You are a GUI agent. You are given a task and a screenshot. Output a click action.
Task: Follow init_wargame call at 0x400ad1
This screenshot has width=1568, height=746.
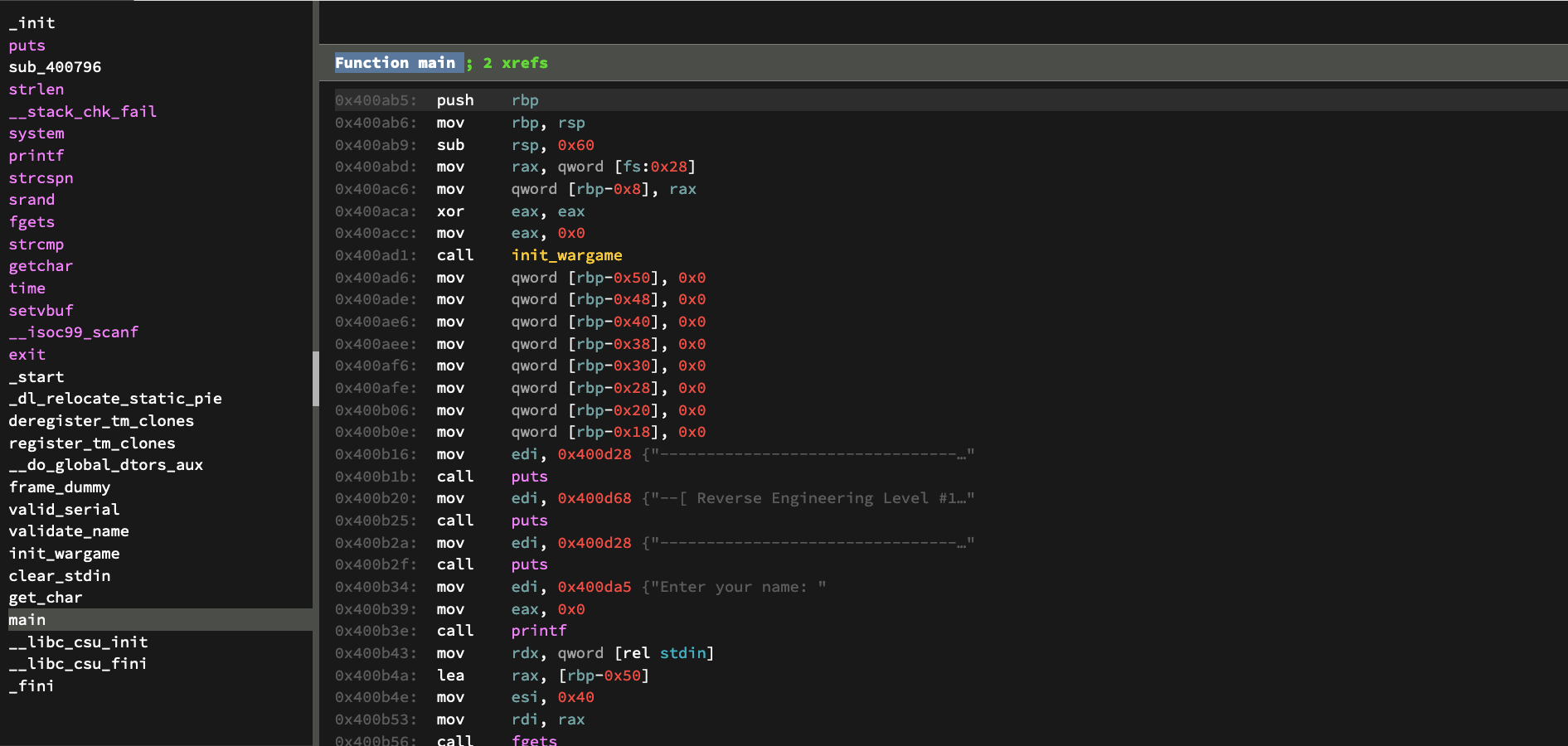[566, 255]
